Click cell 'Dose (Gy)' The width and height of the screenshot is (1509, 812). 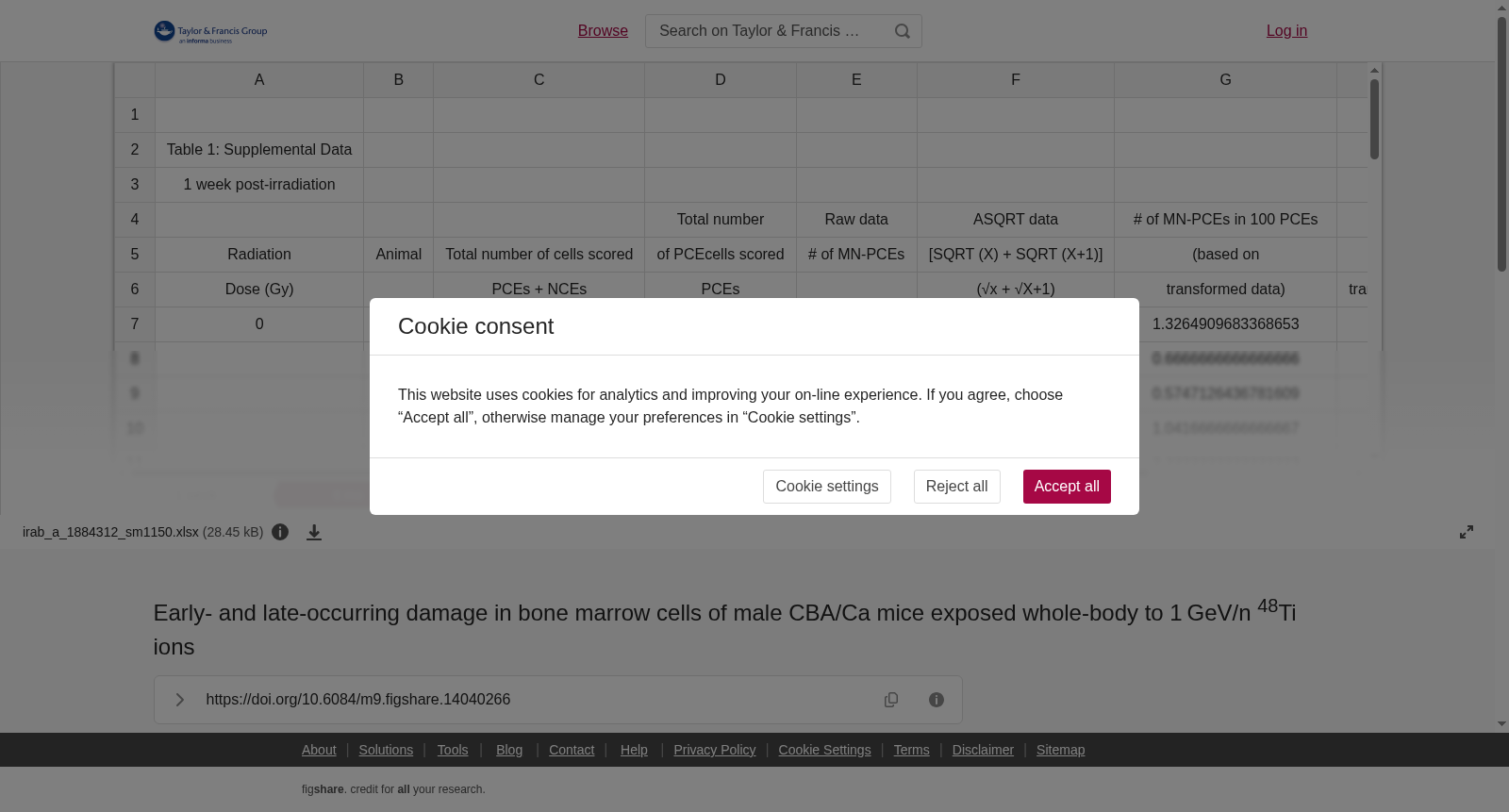point(259,290)
